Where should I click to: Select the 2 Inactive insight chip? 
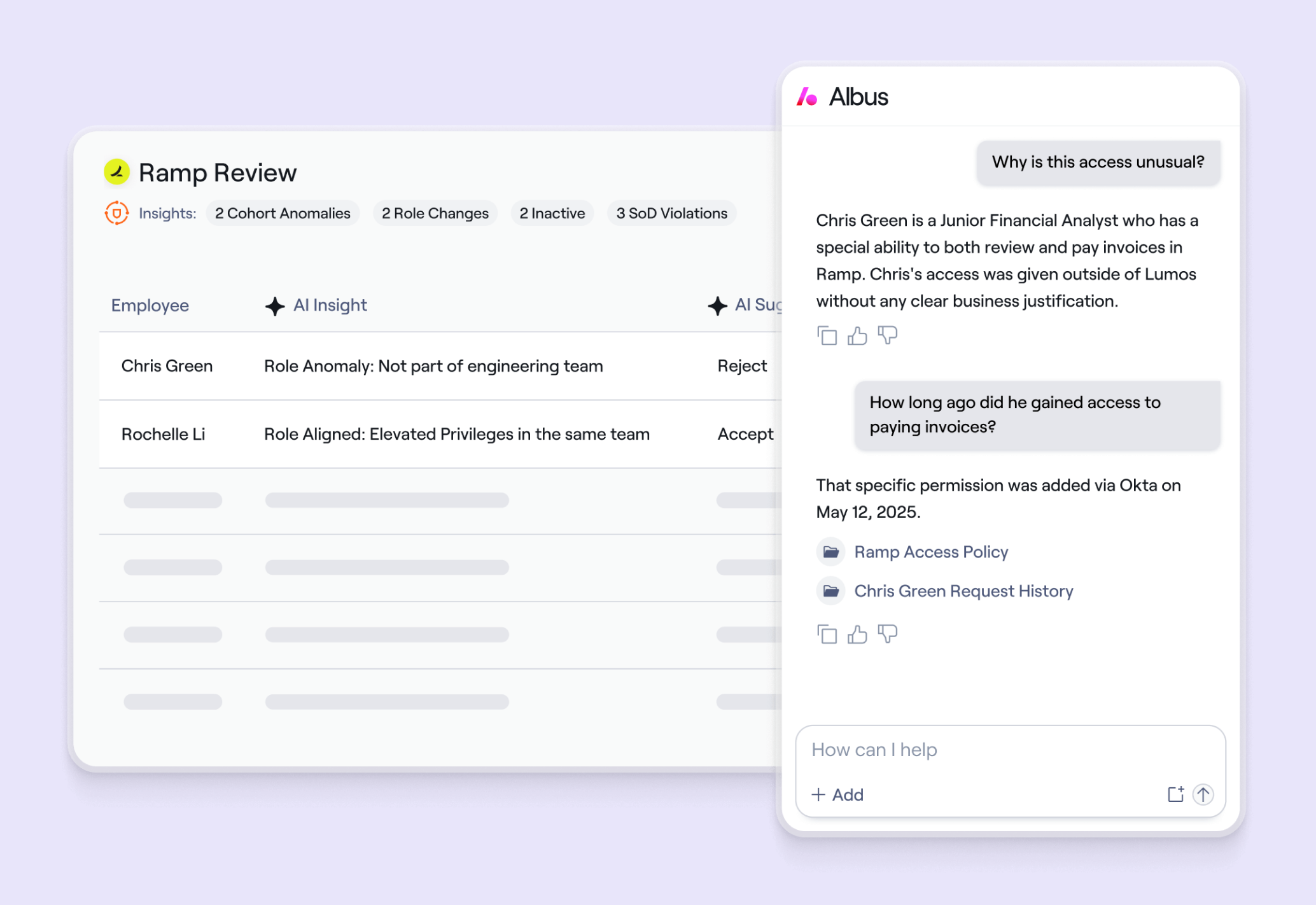(552, 213)
